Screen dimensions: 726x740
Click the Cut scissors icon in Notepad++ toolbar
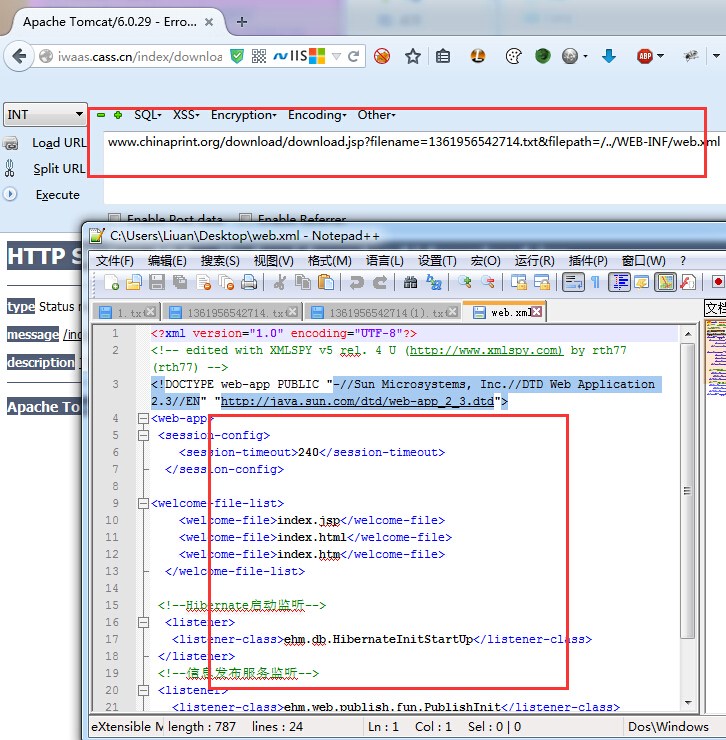coord(279,282)
